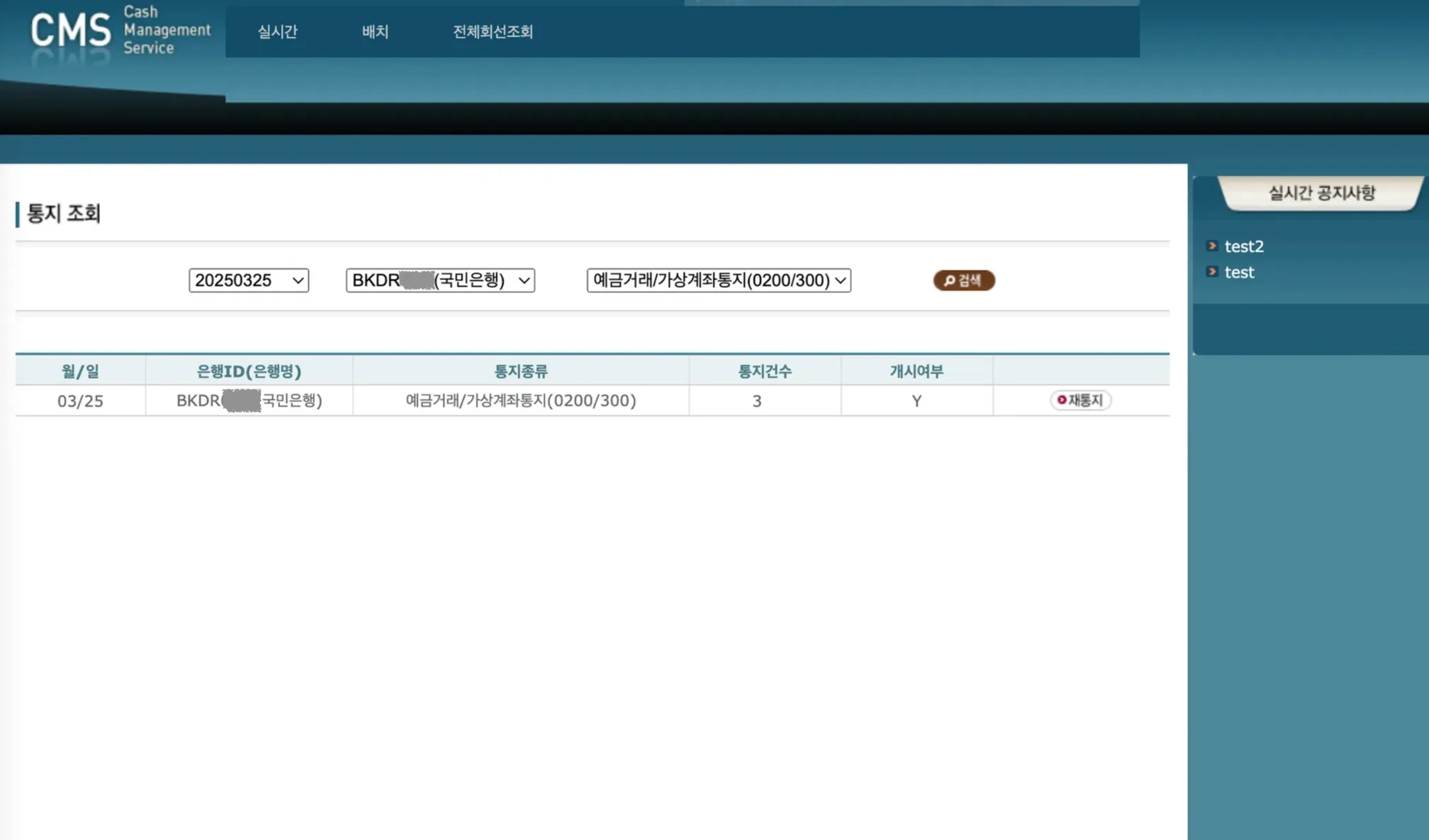Expand the BKDR 국민은행 bank selector

(x=440, y=280)
